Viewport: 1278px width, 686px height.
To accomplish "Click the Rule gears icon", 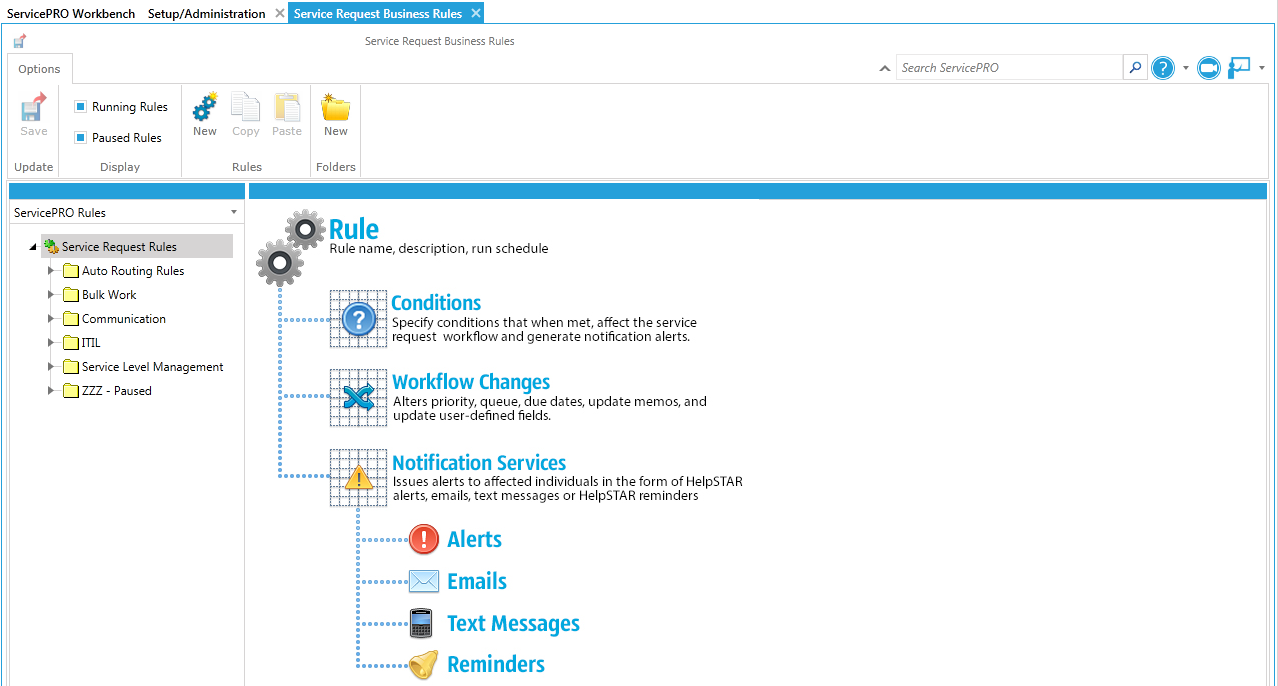I will pyautogui.click(x=291, y=247).
